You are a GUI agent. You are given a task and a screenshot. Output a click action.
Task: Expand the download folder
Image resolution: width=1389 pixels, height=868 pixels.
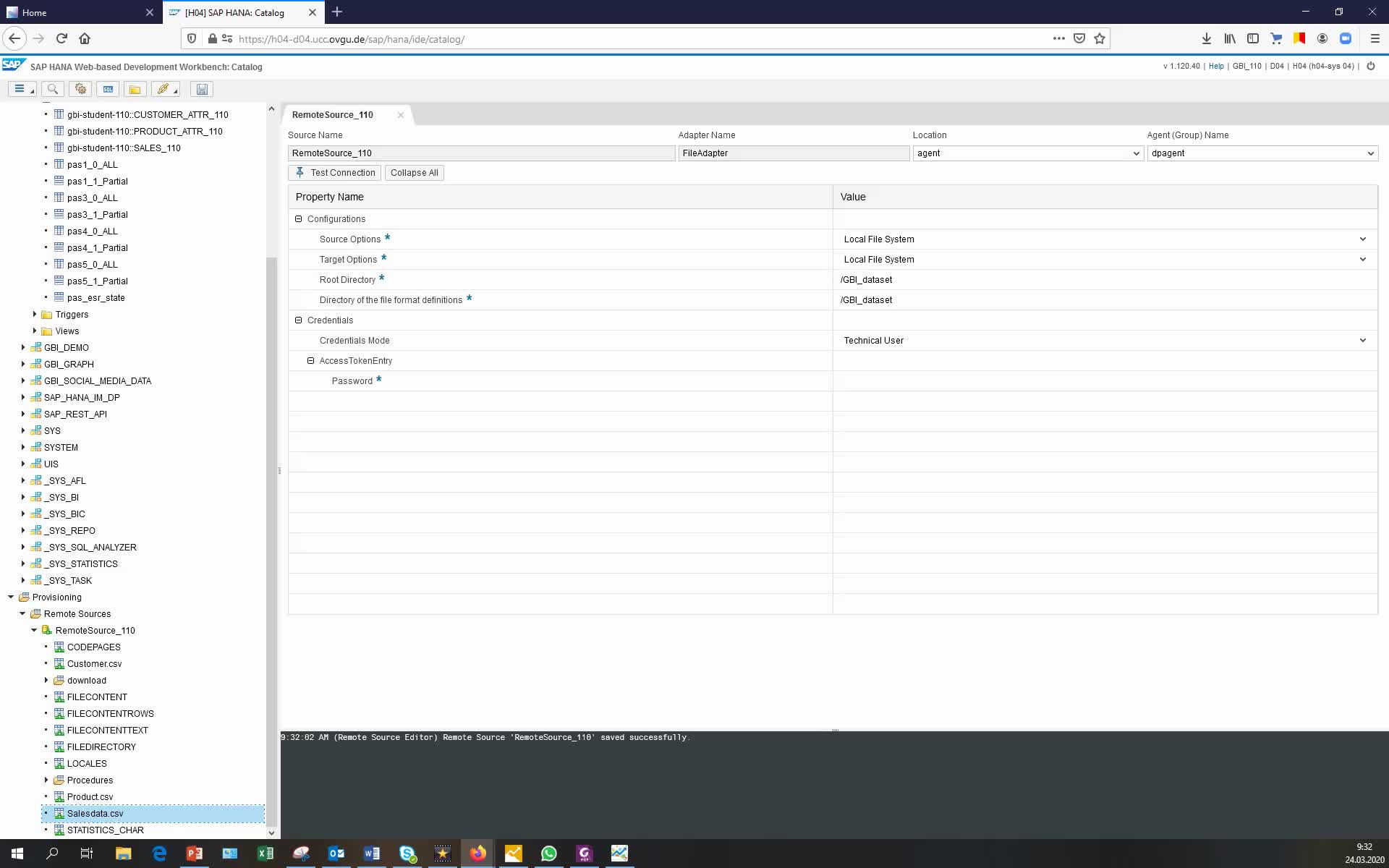pos(46,680)
